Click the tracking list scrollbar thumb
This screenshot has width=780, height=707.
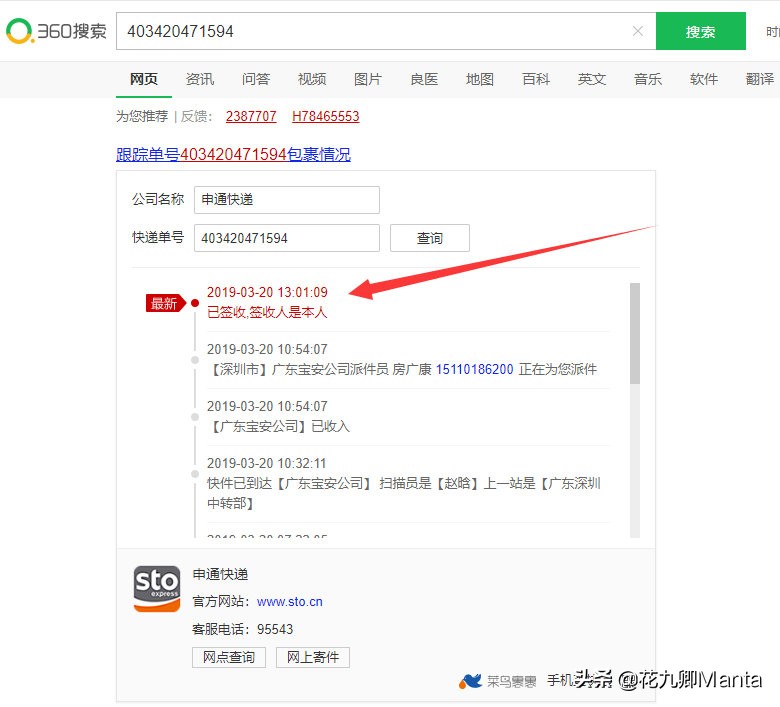pyautogui.click(x=635, y=333)
